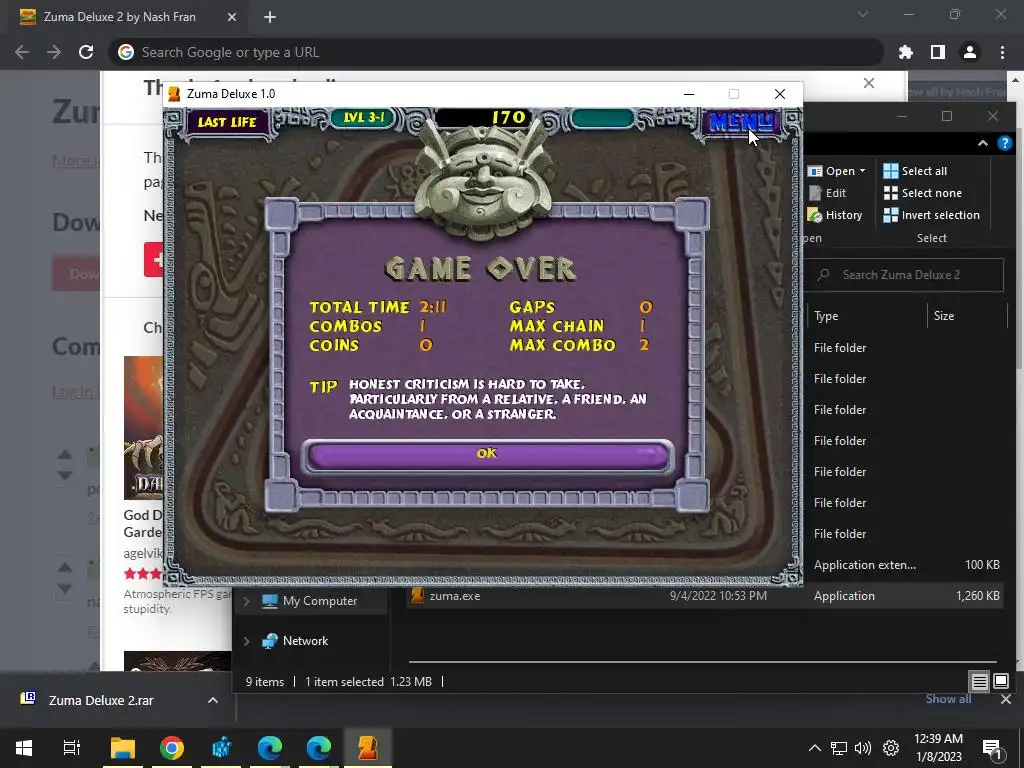The image size is (1024, 768).
Task: Switch to Zuma game taskbar icon
Action: [x=368, y=748]
